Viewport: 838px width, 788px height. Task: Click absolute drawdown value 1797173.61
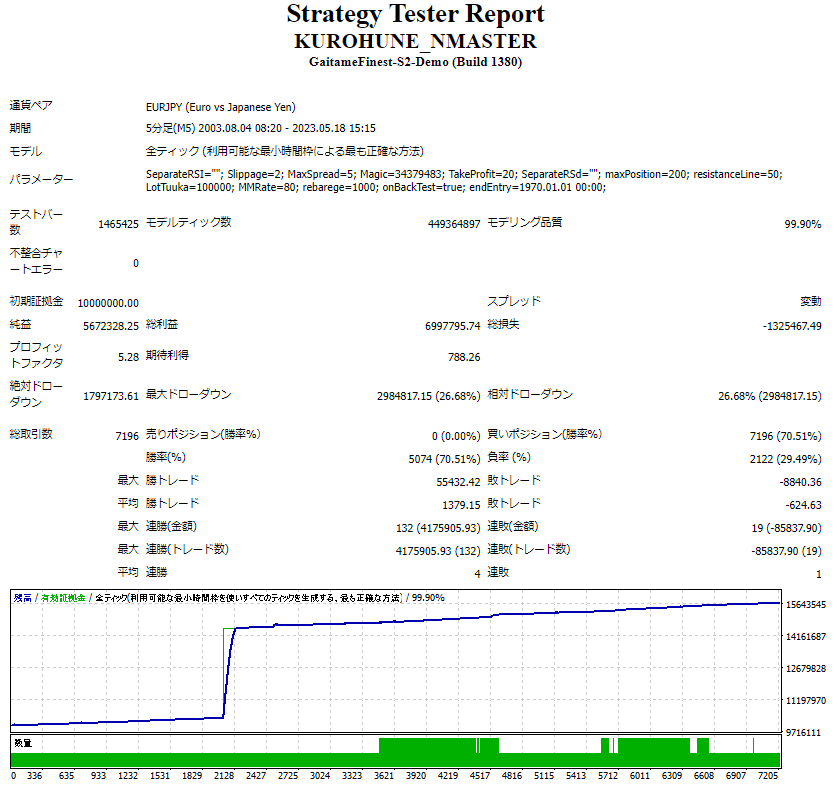(x=111, y=396)
